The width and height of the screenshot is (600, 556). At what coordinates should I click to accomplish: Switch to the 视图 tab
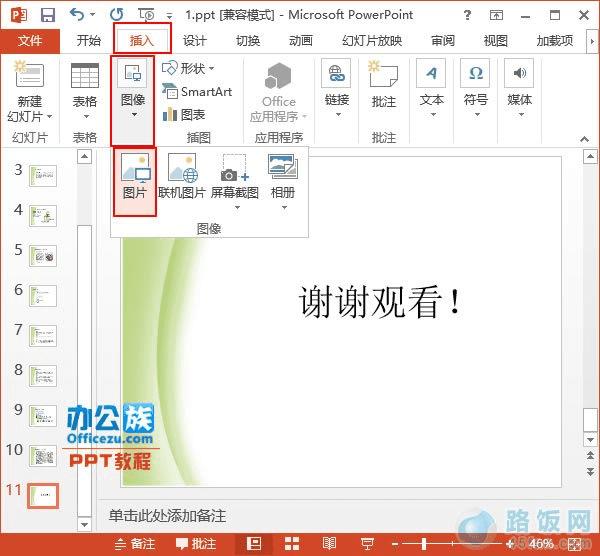click(x=496, y=41)
